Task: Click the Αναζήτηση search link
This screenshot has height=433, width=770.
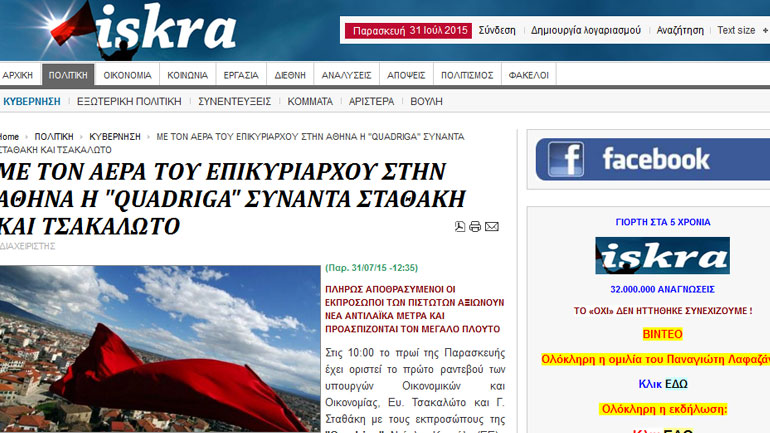Action: click(680, 30)
